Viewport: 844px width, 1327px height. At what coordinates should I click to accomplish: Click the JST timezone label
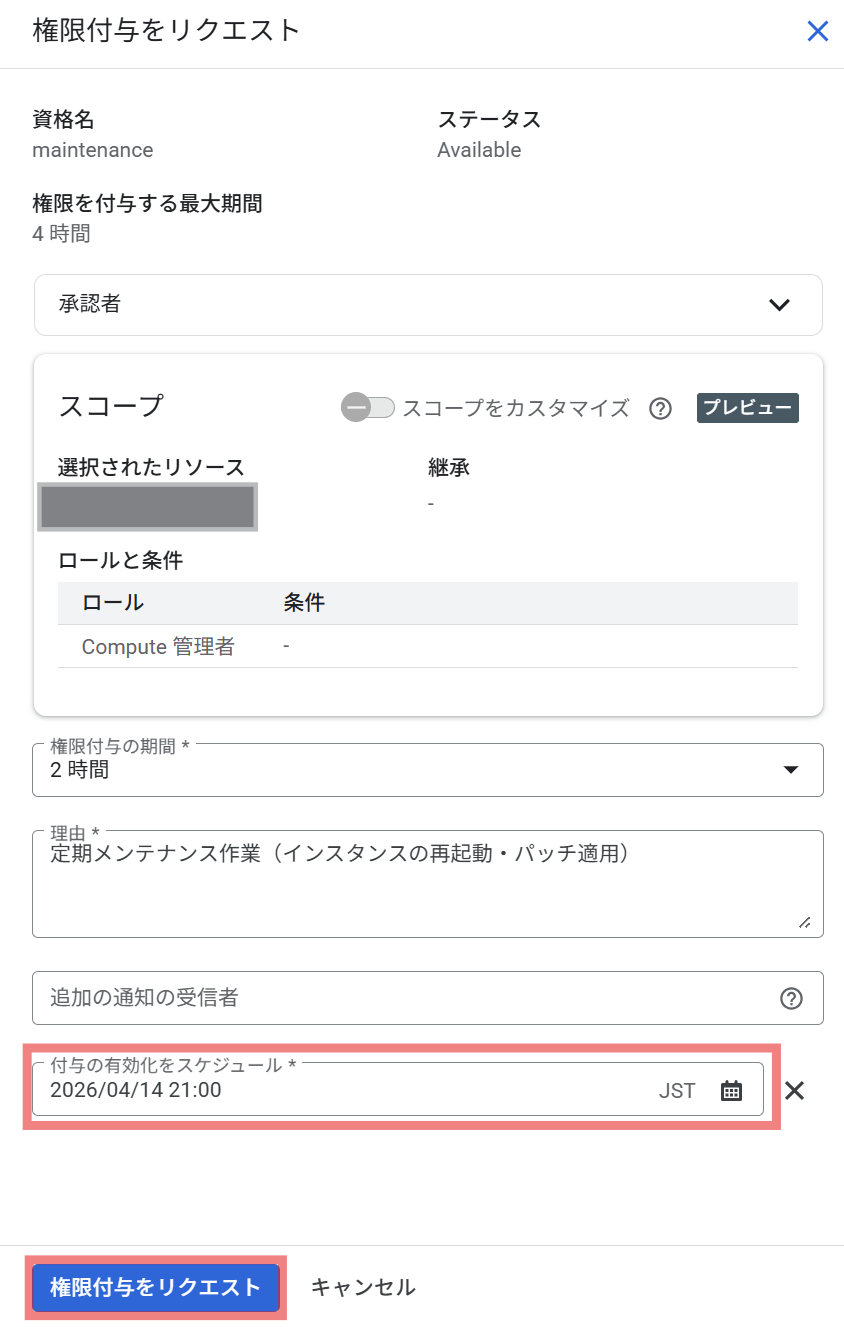coord(677,1090)
